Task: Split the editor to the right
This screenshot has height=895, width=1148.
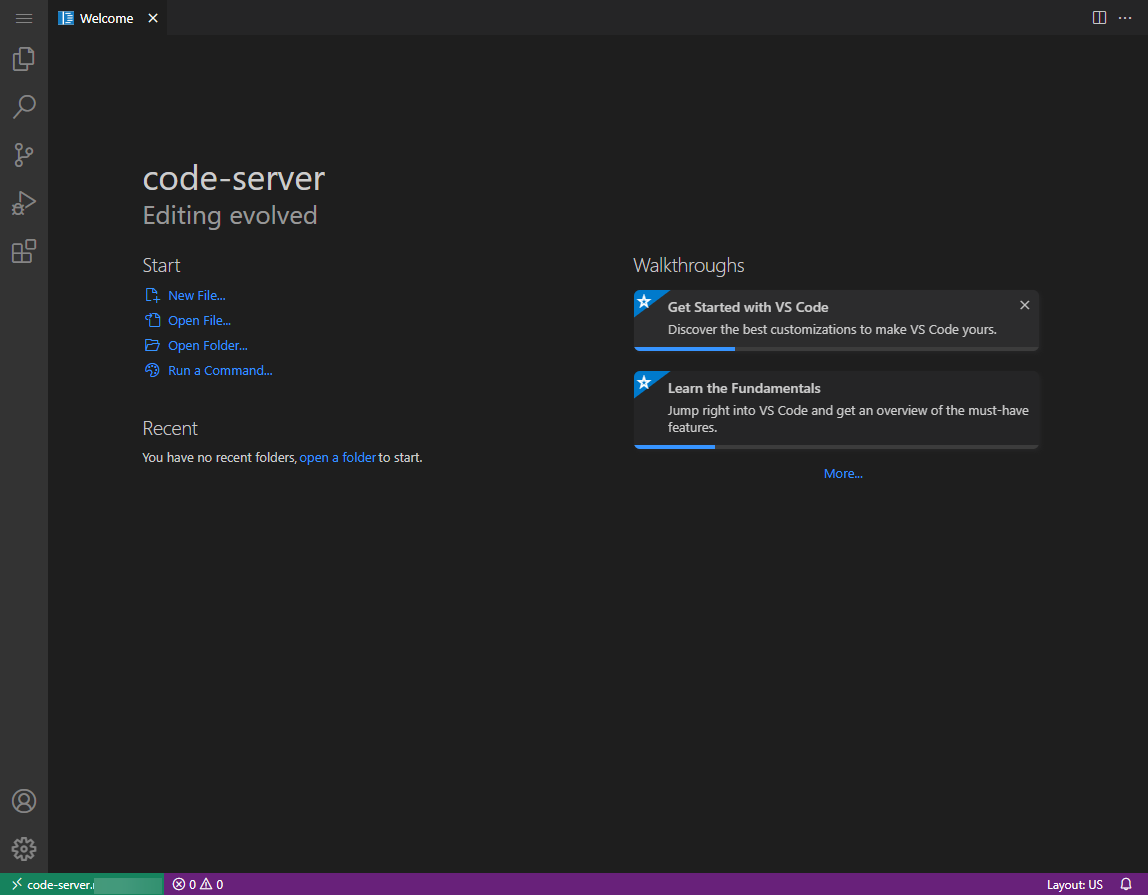Action: coord(1099,18)
